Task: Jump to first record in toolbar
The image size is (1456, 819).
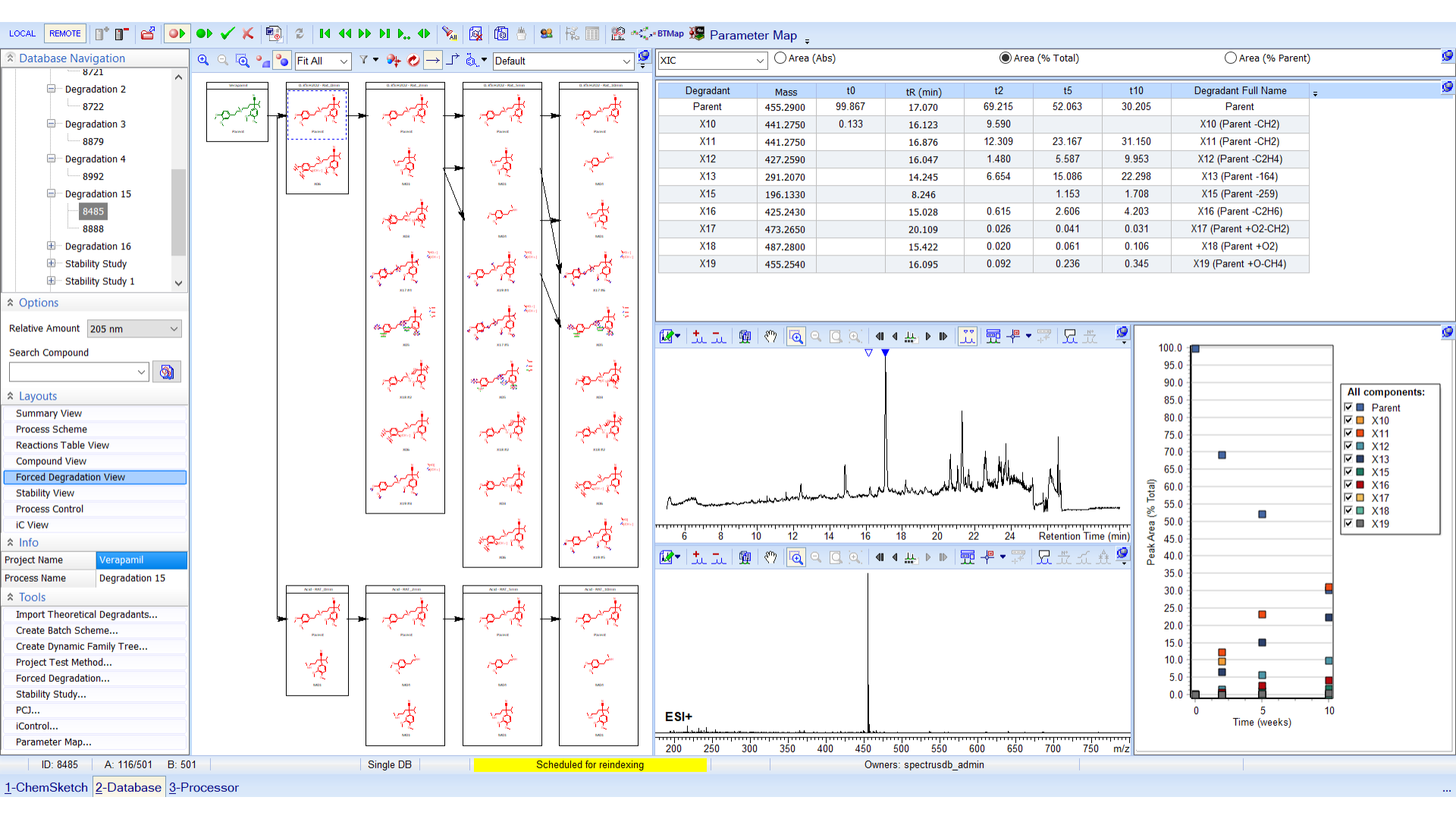Action: click(325, 33)
